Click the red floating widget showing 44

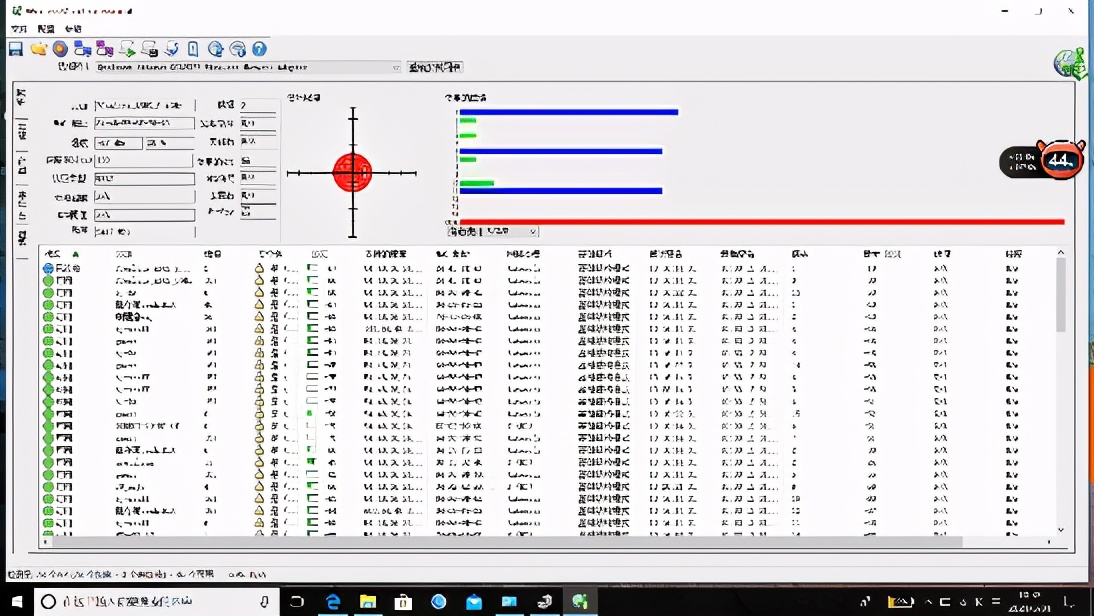tap(1059, 160)
